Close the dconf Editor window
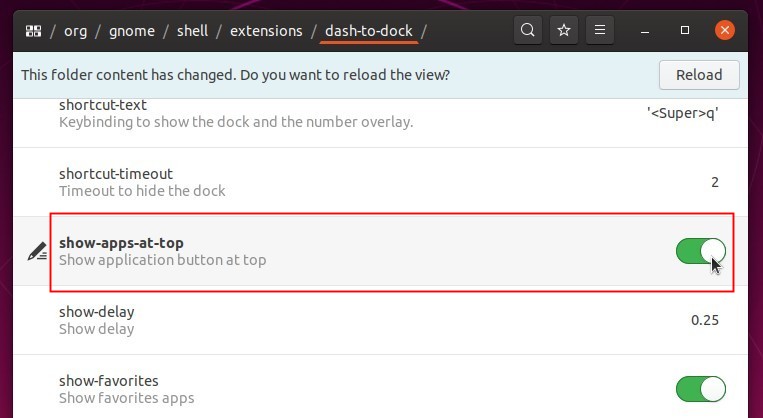The width and height of the screenshot is (763, 418). [725, 31]
